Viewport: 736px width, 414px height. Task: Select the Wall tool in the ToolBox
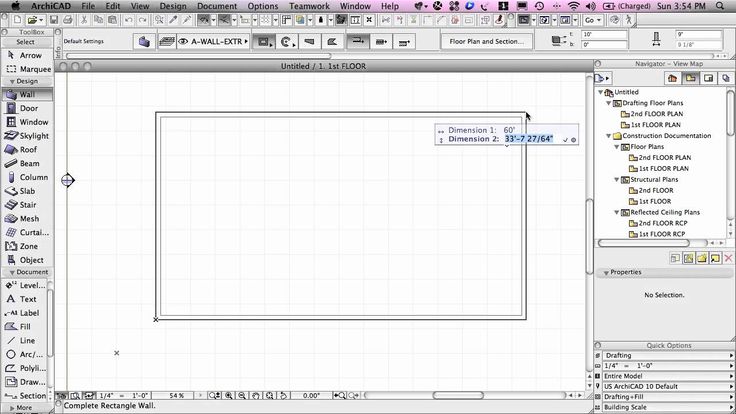point(27,94)
